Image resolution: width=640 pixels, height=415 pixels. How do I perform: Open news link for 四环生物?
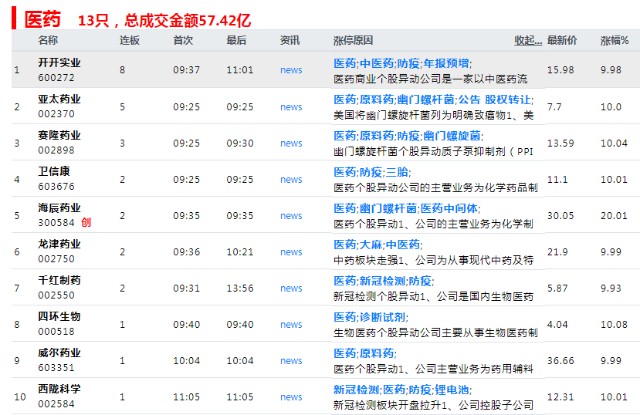pos(291,325)
